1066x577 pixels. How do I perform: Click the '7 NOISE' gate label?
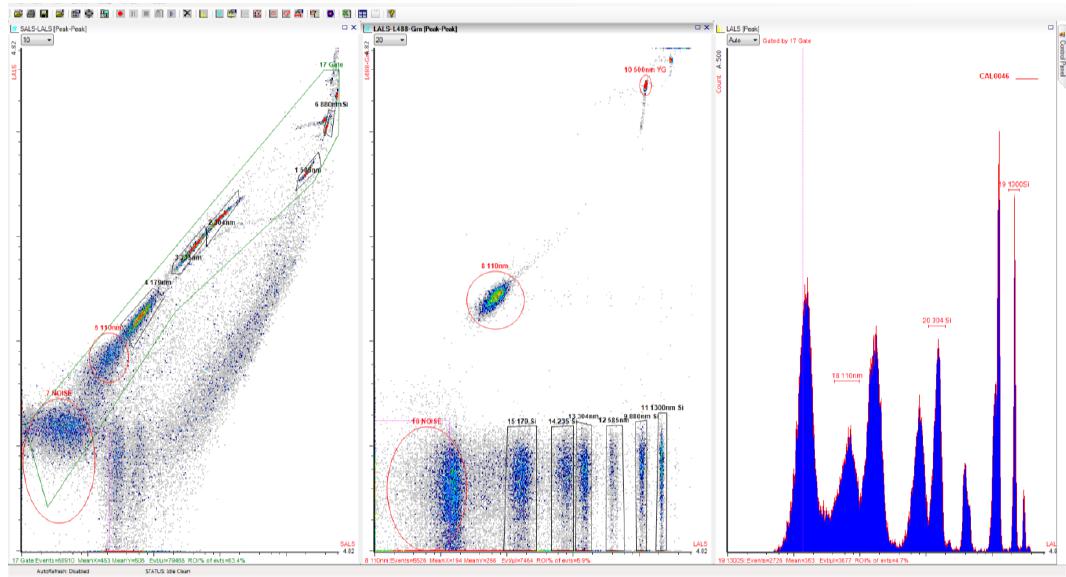coord(58,394)
